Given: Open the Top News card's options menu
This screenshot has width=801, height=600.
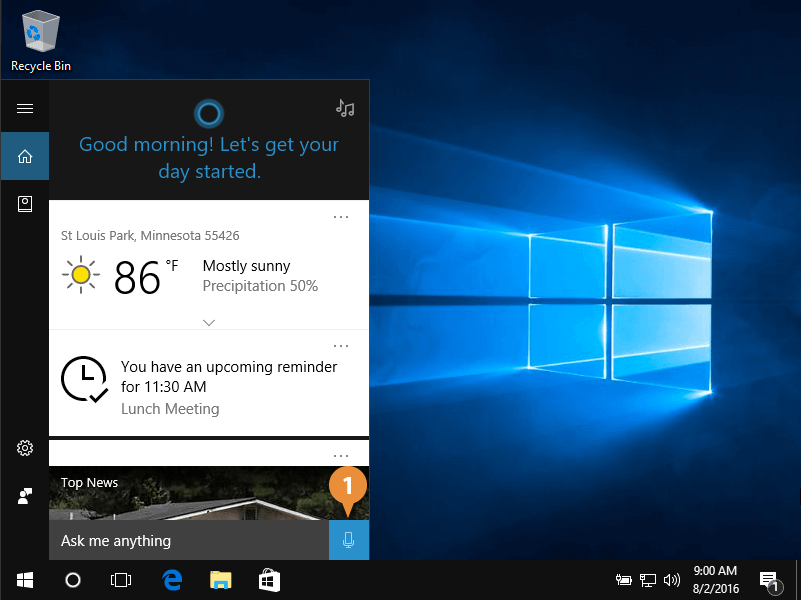Looking at the screenshot, I should (341, 455).
